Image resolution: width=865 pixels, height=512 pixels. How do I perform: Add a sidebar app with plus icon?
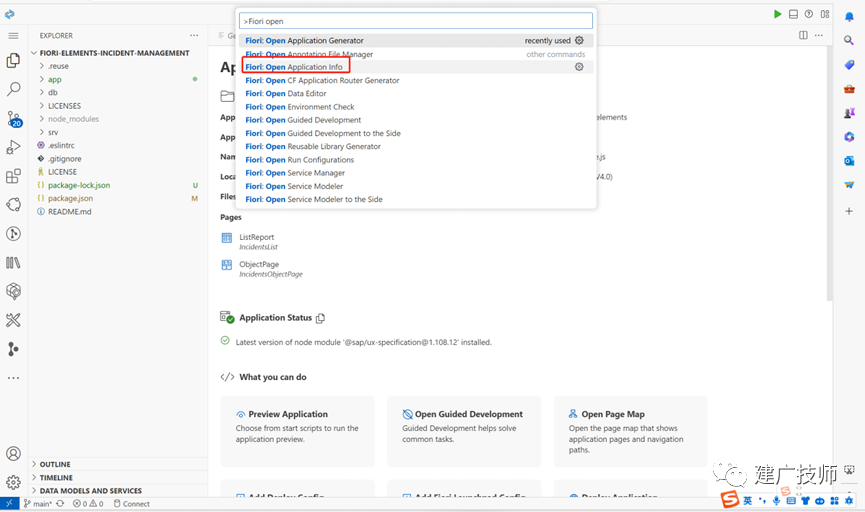click(849, 211)
